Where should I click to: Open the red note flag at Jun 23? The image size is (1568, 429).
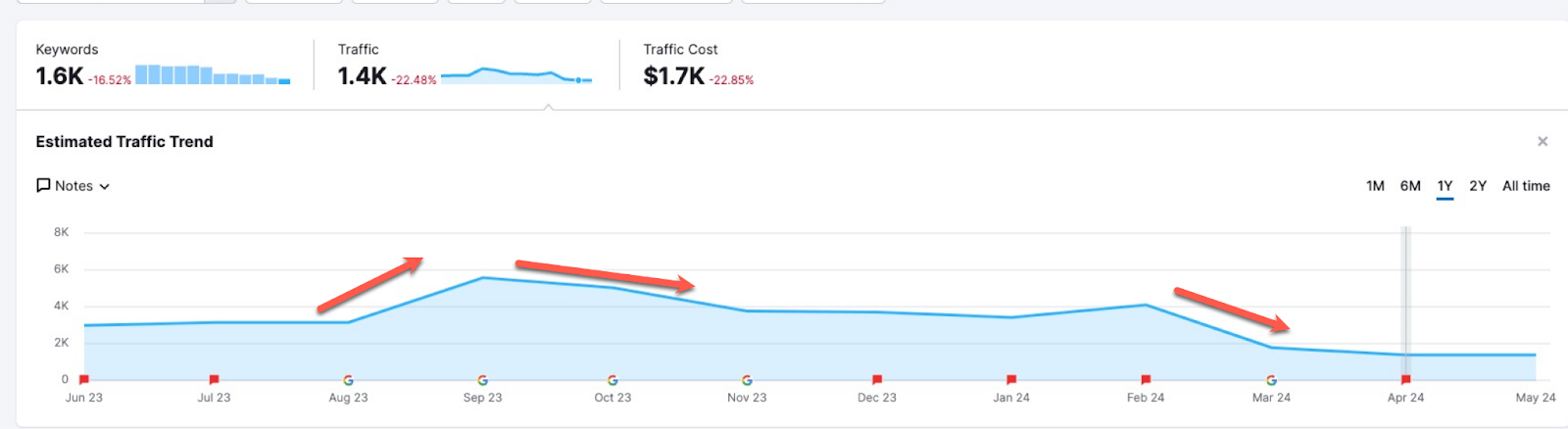84,379
